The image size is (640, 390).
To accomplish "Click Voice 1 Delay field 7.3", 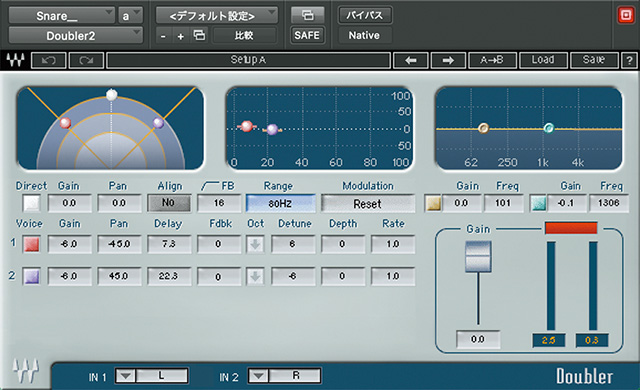I will point(169,244).
